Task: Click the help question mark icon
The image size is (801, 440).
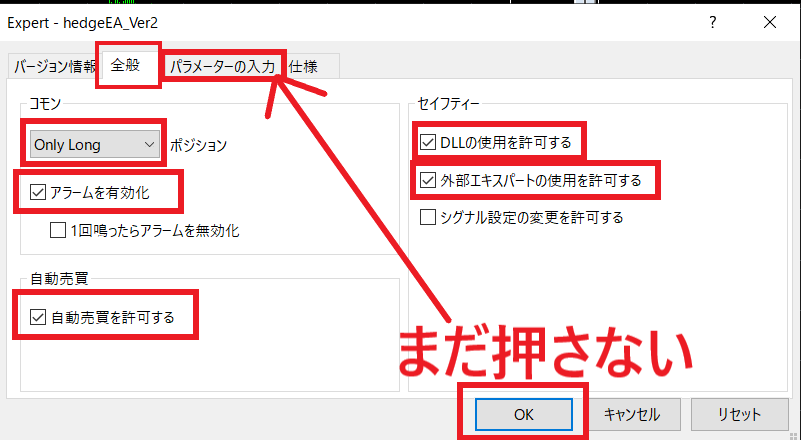Action: 713,22
